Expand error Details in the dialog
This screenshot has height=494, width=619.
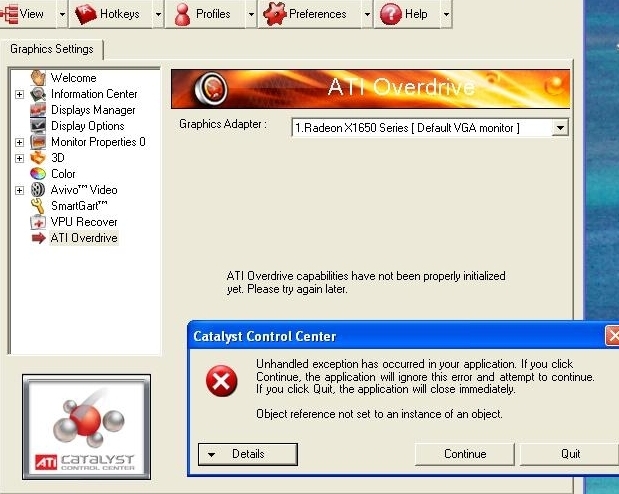[x=248, y=454]
